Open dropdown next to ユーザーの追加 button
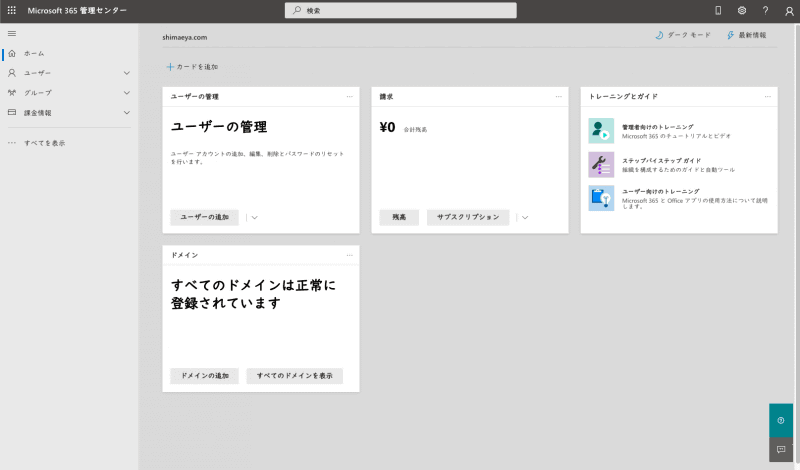The image size is (800, 470). pos(254,217)
